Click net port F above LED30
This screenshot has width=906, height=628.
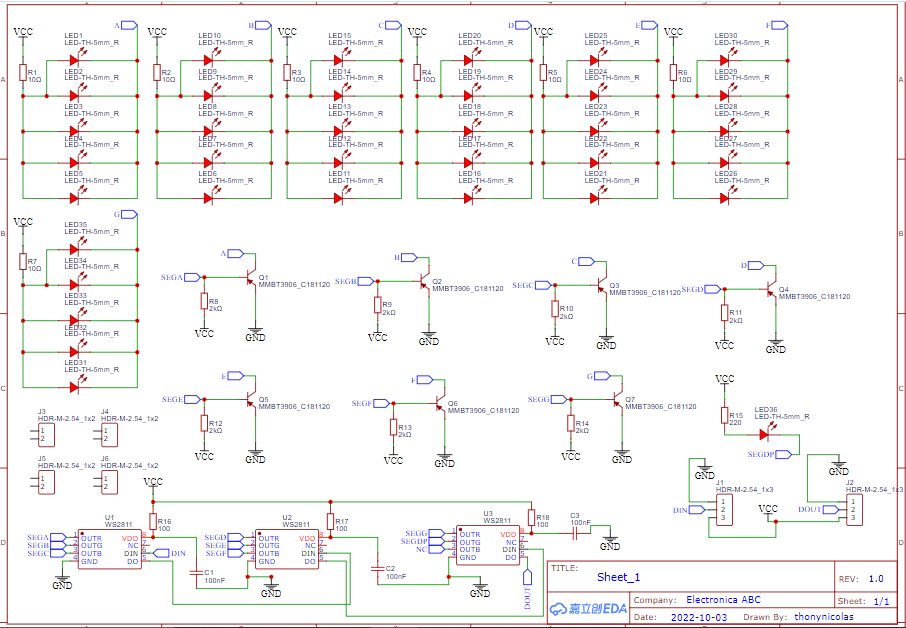click(779, 25)
